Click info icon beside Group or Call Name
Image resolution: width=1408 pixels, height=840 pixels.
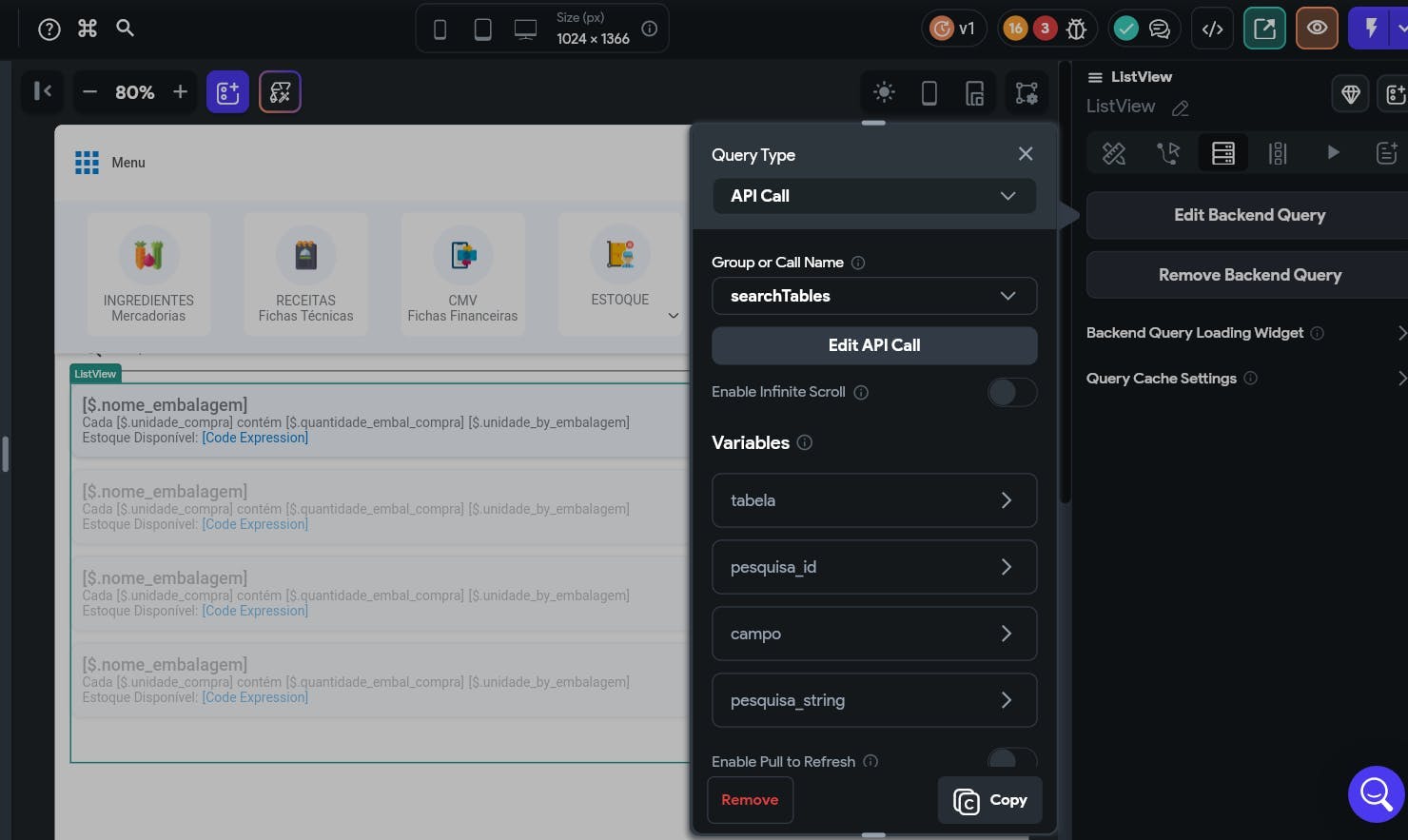coord(858,263)
